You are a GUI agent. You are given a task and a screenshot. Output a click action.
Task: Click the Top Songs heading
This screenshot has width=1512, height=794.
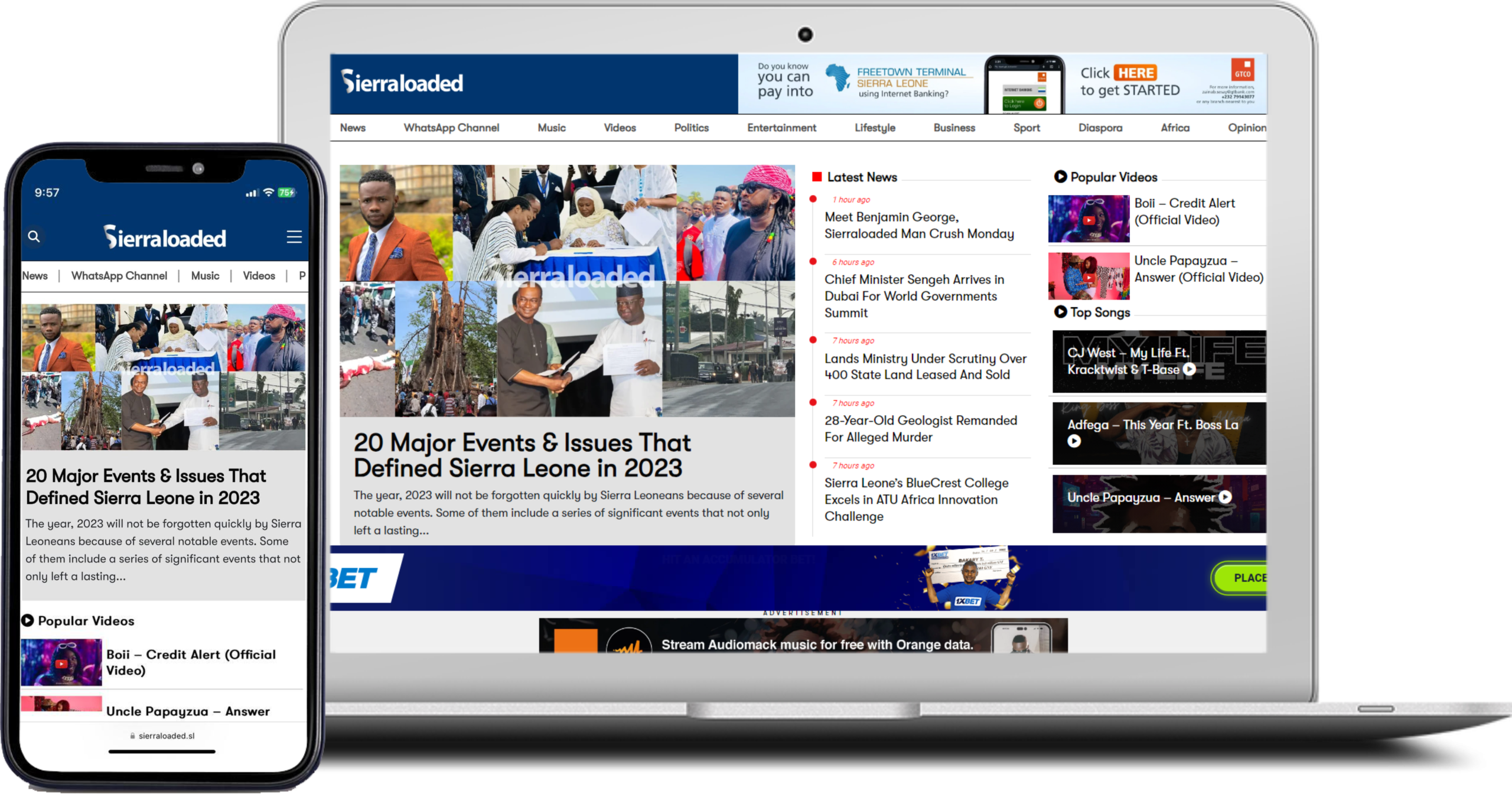click(1100, 312)
